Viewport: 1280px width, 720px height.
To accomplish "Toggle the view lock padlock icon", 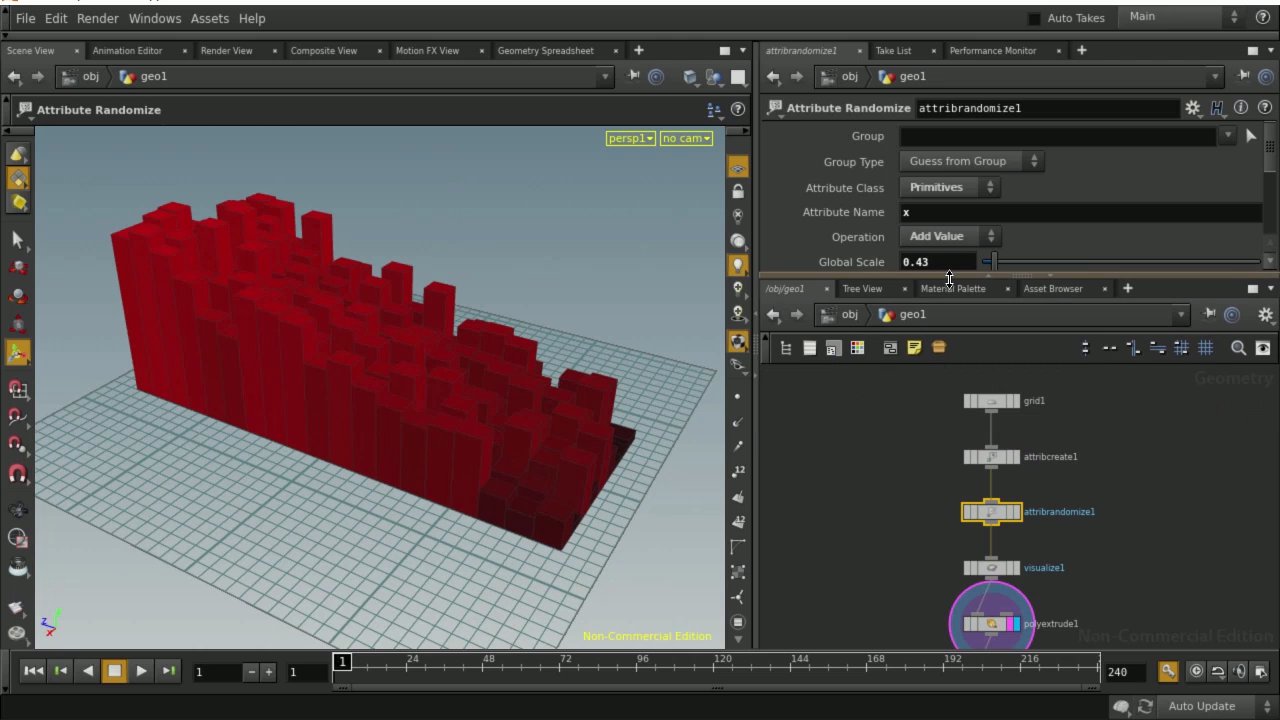I will pyautogui.click(x=738, y=190).
